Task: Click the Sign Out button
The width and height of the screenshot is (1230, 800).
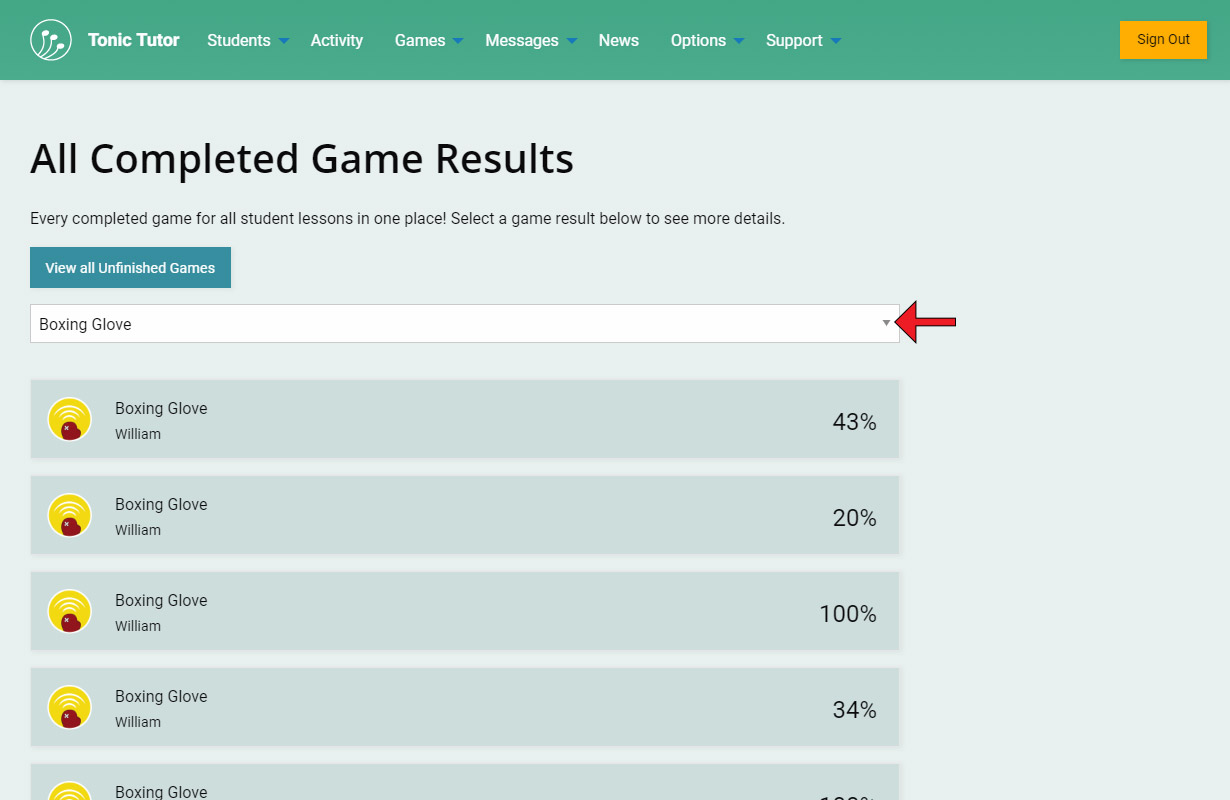Action: click(1163, 40)
